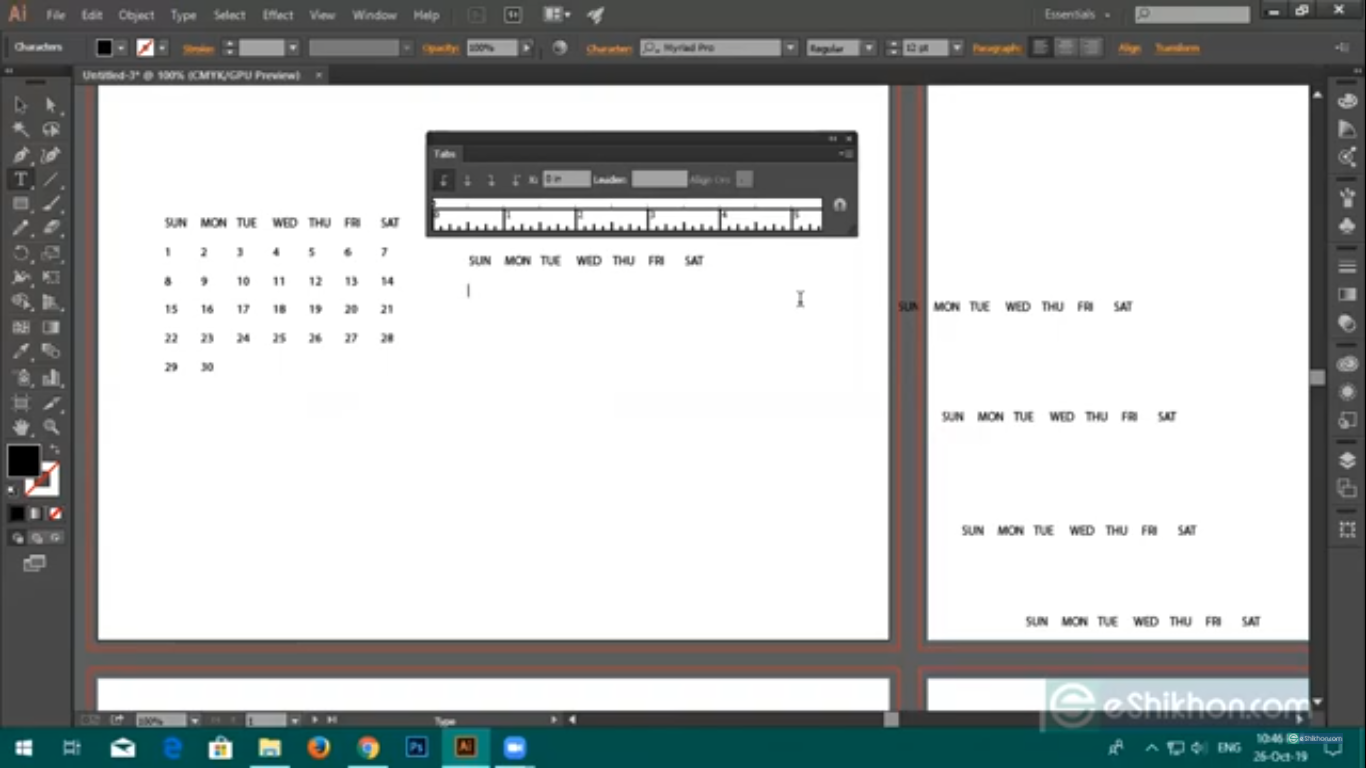Open the Layers panel from the right dock
Screen dimensions: 1366x768
point(1346,457)
